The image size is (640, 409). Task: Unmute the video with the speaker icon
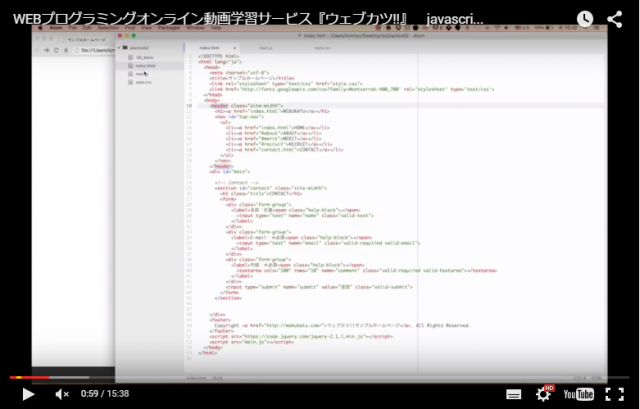tap(62, 394)
